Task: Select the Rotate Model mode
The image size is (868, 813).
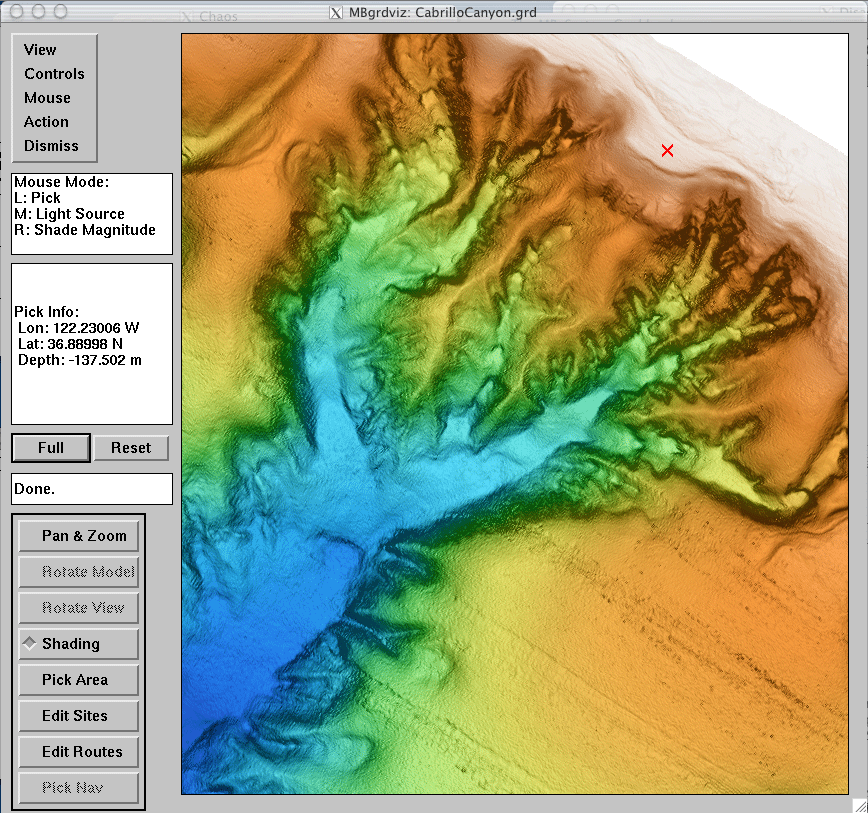Action: point(79,572)
